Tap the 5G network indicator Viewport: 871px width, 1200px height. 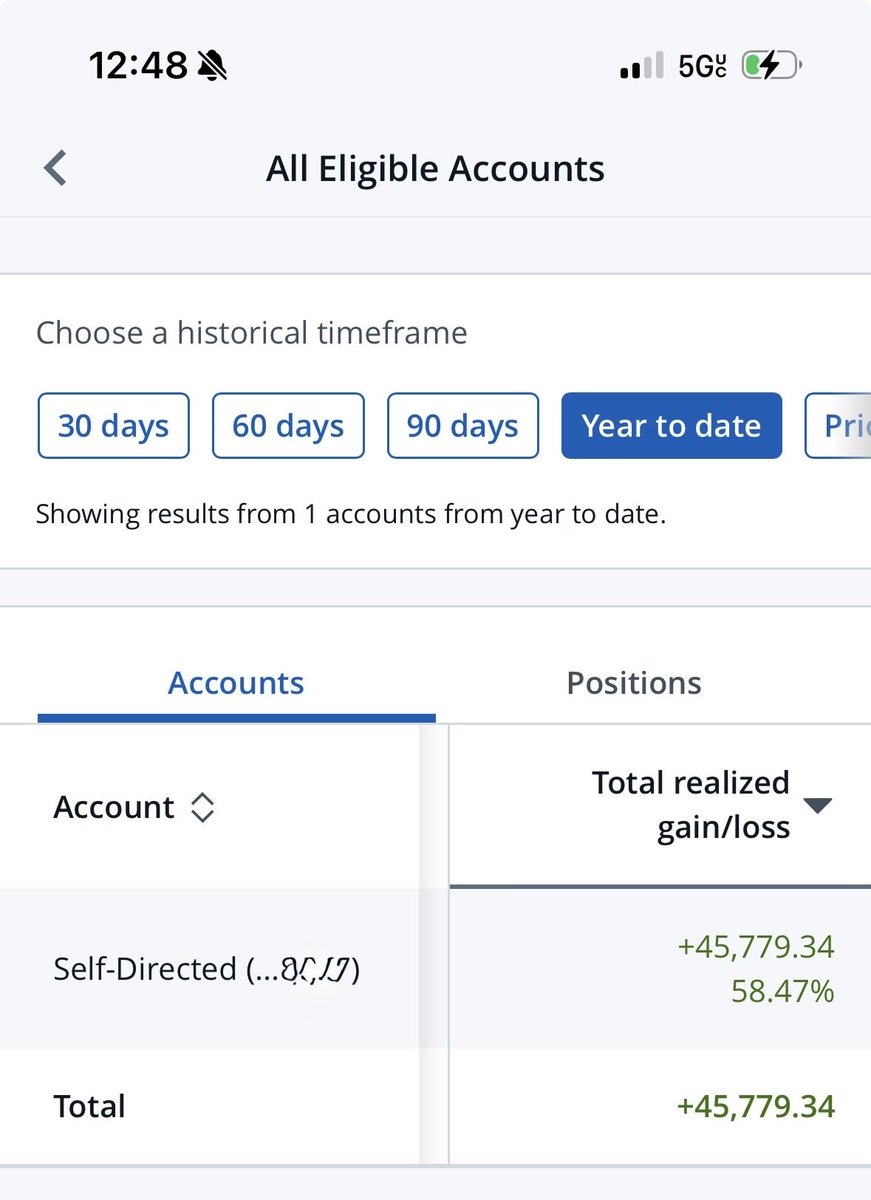click(x=702, y=67)
